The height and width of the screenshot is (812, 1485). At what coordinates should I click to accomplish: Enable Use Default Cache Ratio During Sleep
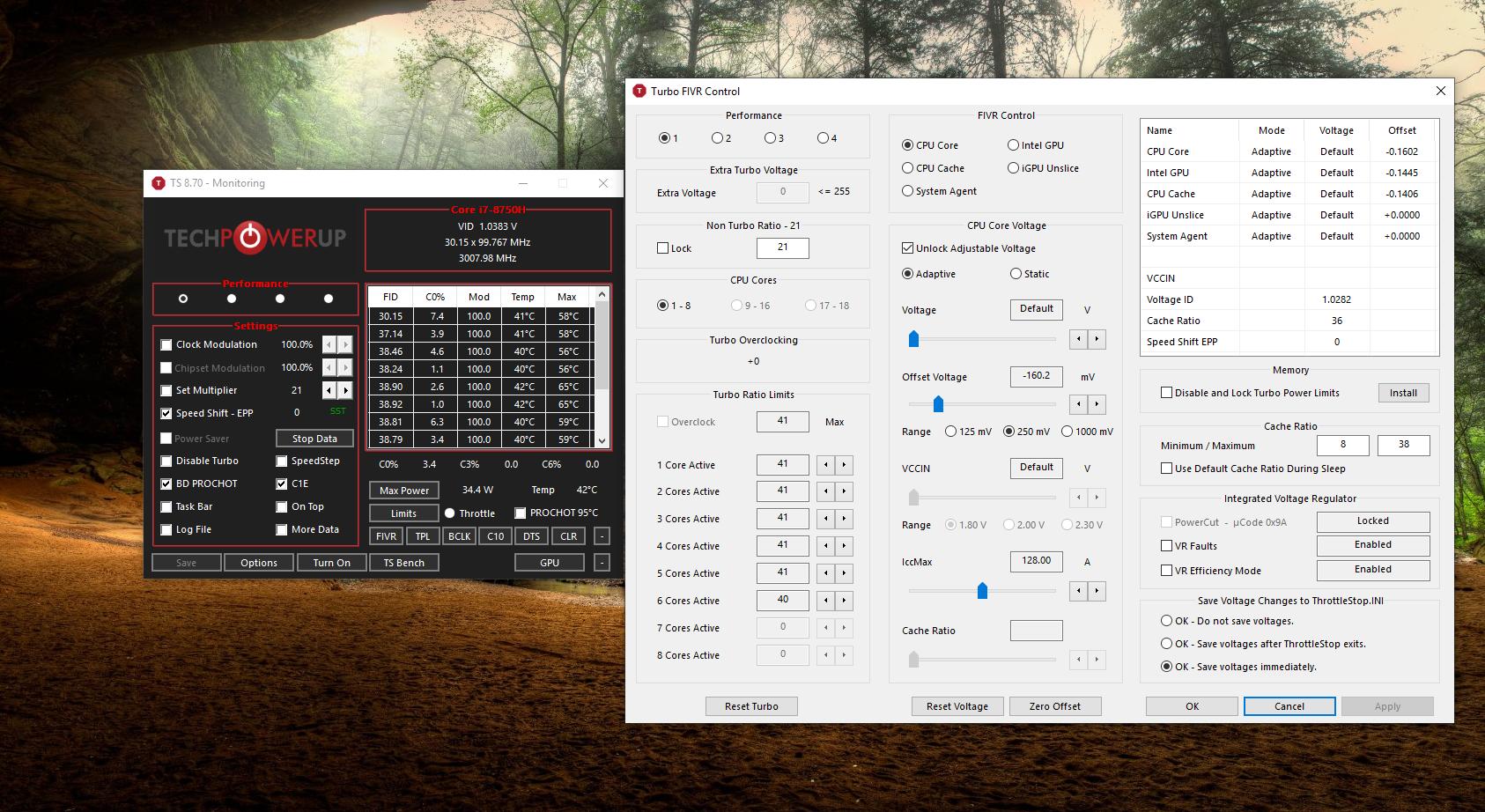1167,469
